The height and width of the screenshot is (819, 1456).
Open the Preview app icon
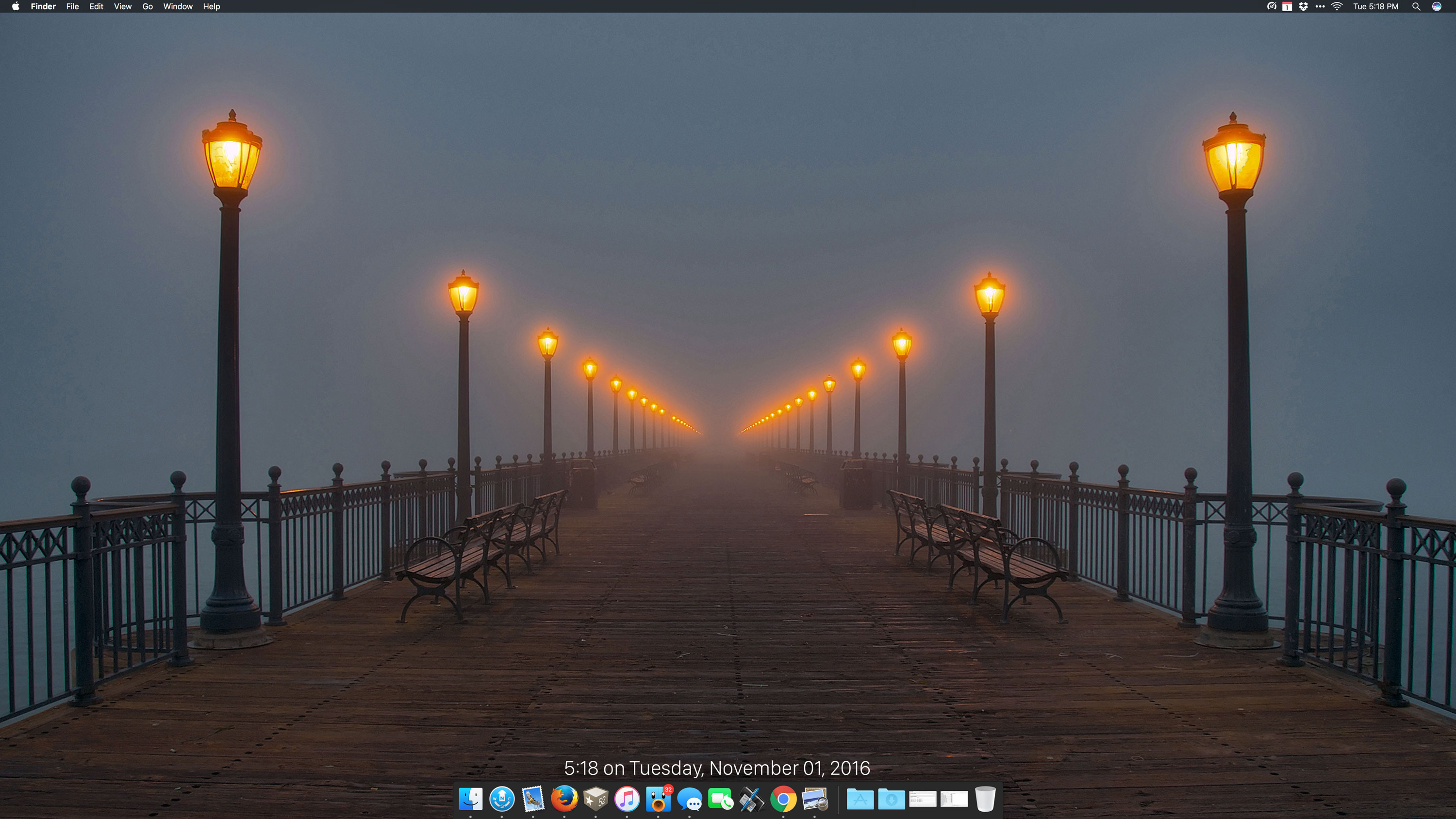[x=814, y=799]
